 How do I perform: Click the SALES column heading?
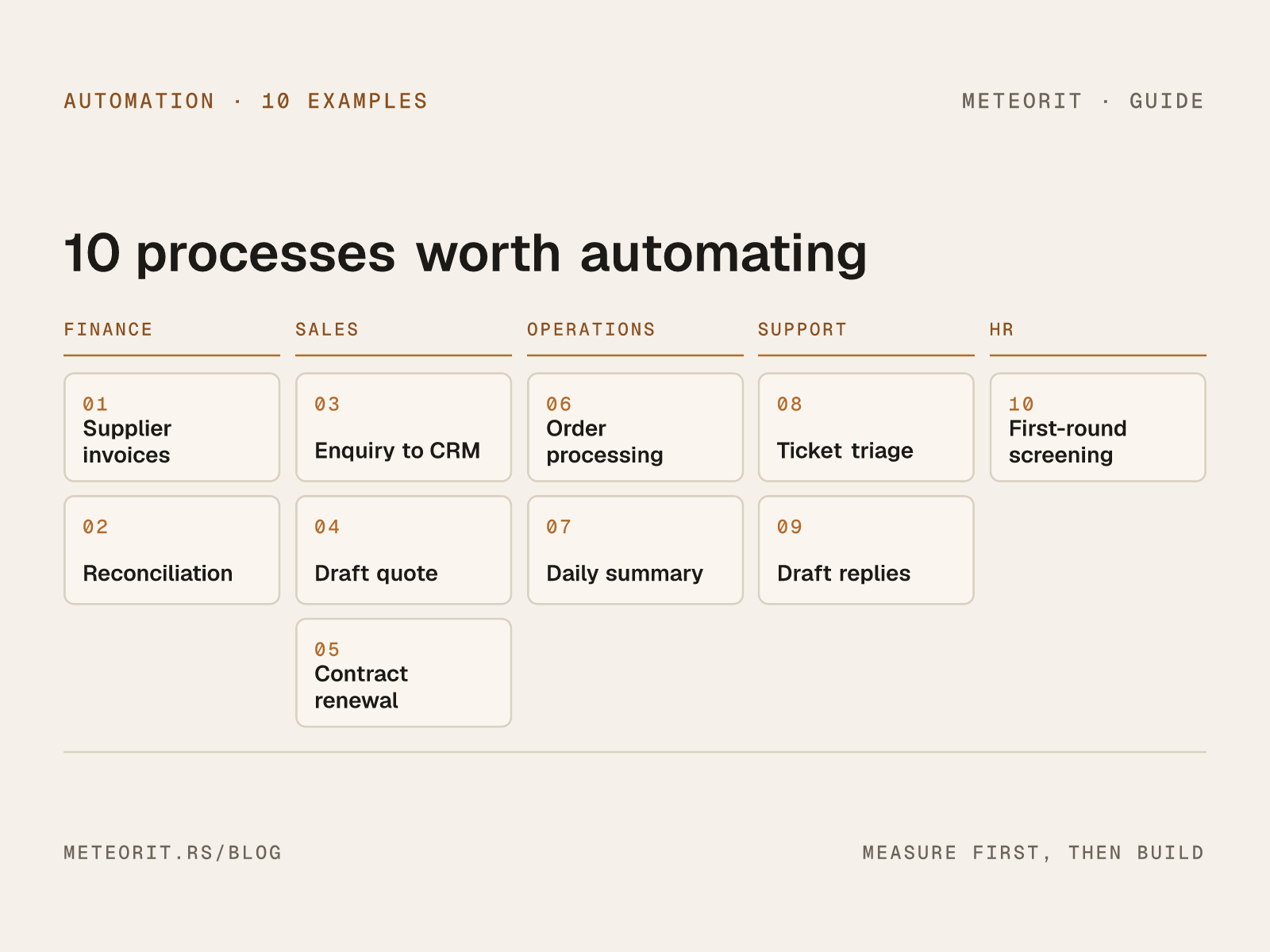coord(327,329)
